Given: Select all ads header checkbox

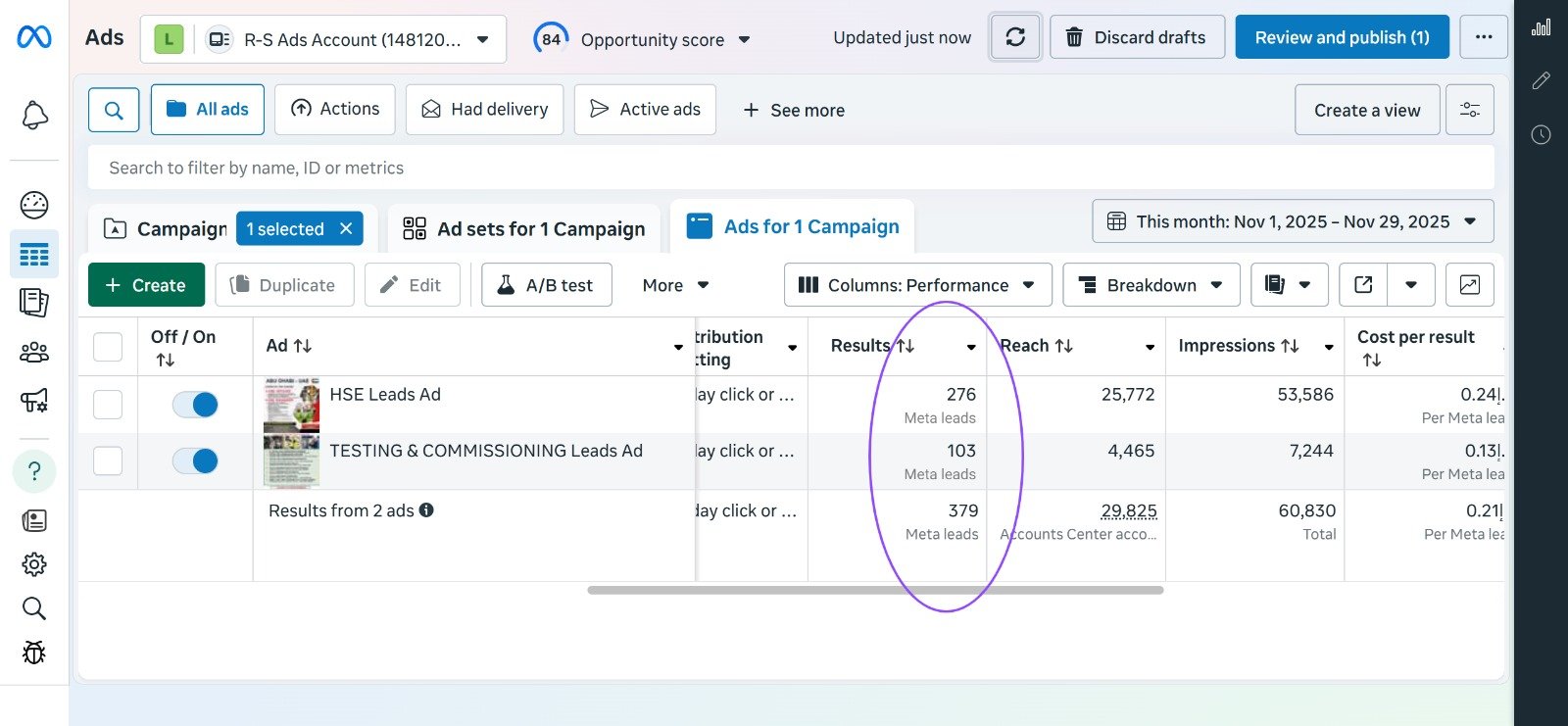Looking at the screenshot, I should 108,347.
